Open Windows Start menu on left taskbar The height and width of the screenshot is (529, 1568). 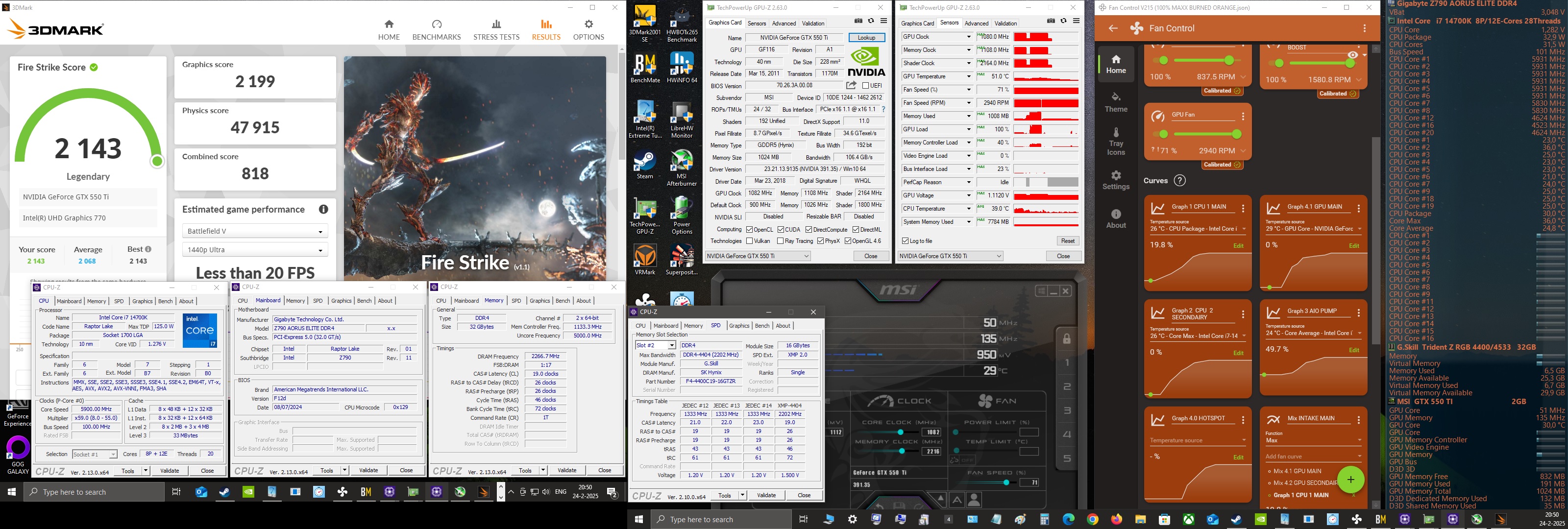pos(11,492)
